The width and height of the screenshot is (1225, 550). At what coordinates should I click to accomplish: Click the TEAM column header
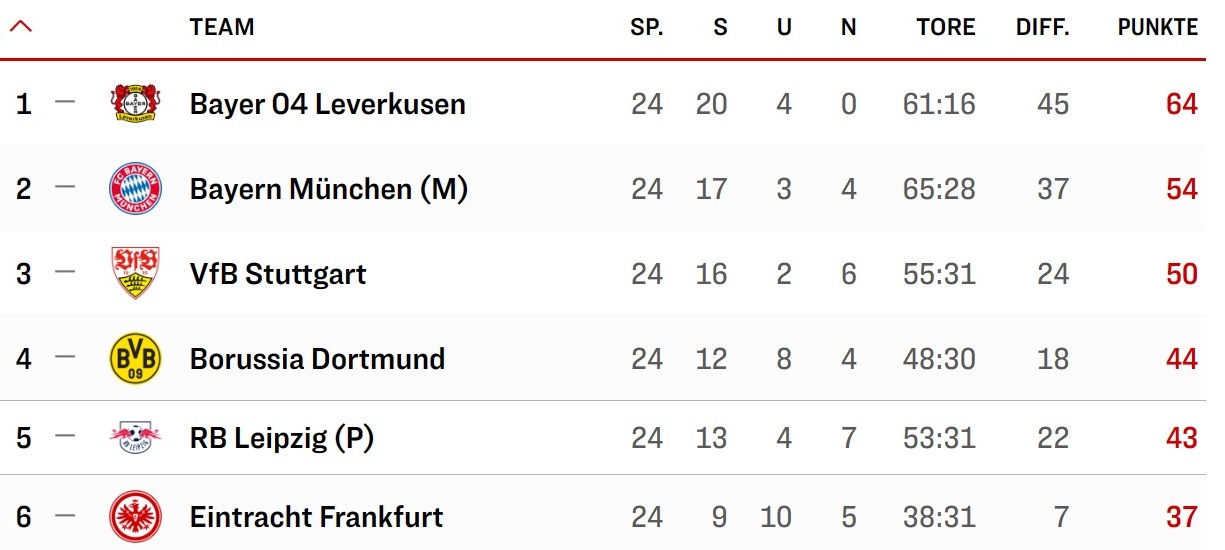(x=222, y=28)
